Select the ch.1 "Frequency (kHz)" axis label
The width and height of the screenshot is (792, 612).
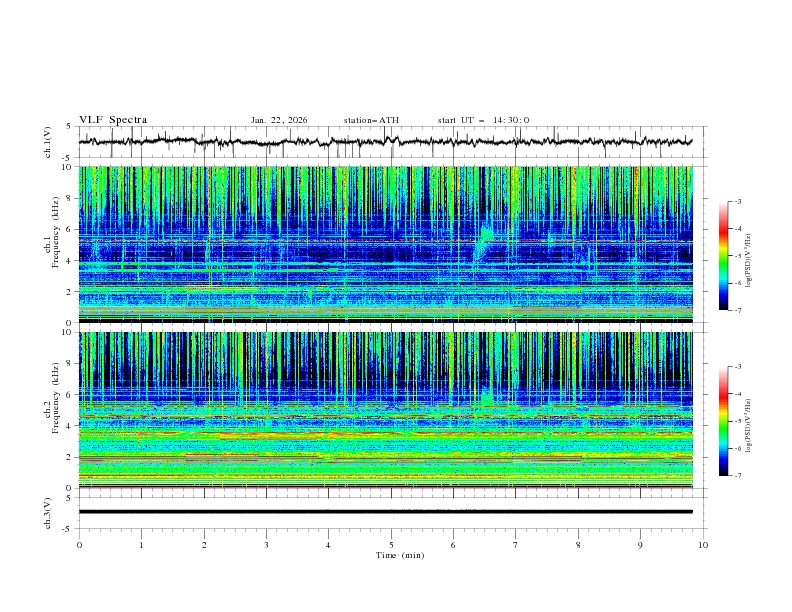tap(56, 233)
